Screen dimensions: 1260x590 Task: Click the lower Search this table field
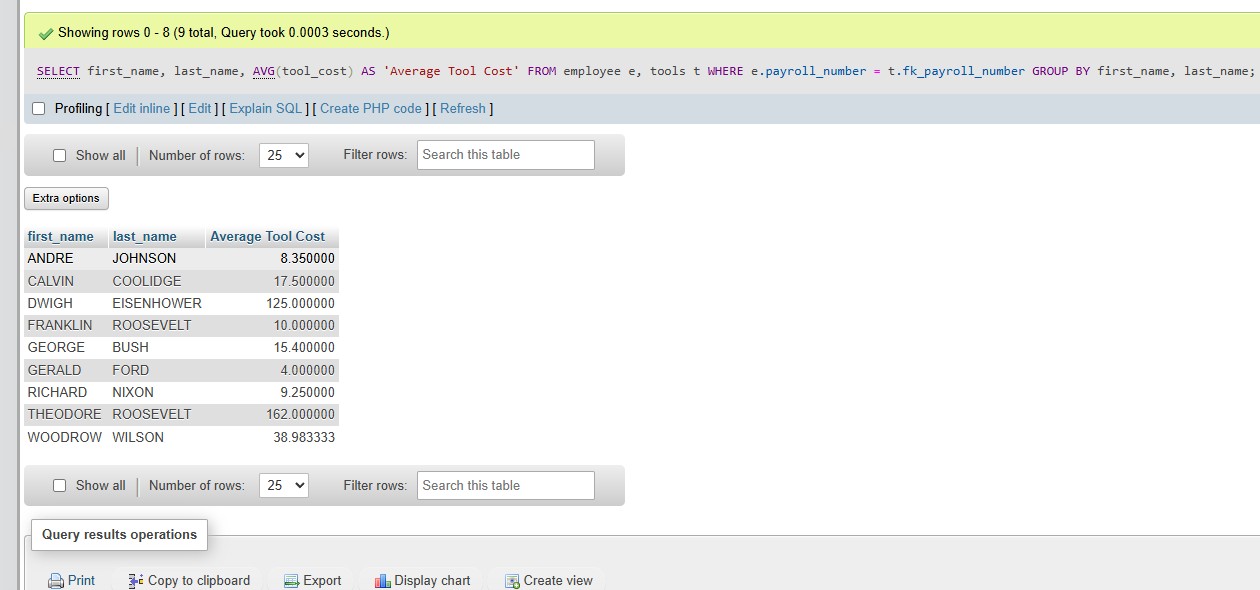point(505,485)
